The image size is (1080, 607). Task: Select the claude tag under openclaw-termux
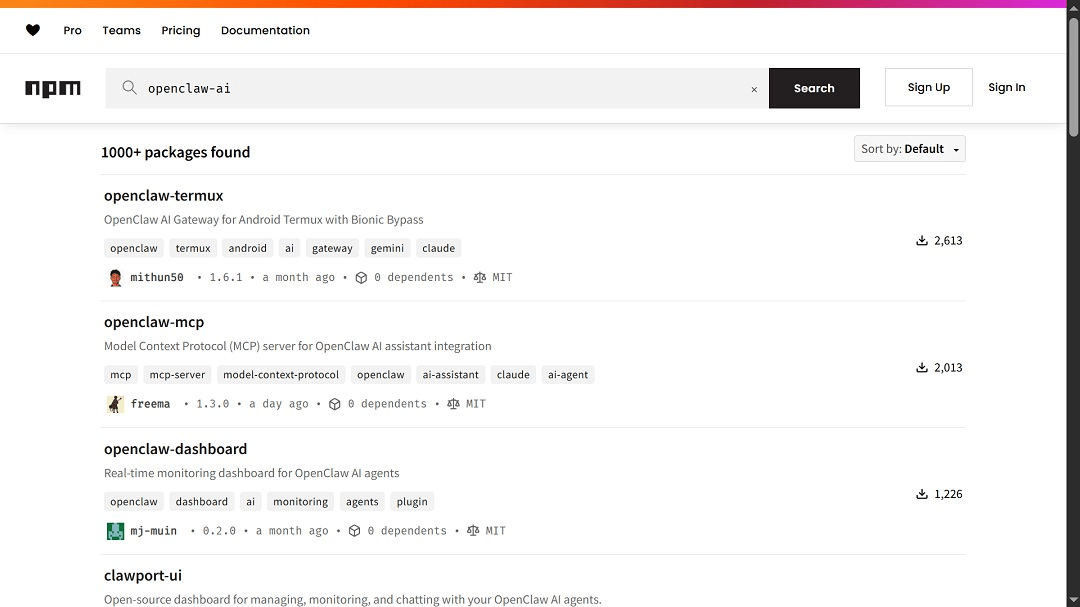pyautogui.click(x=438, y=247)
